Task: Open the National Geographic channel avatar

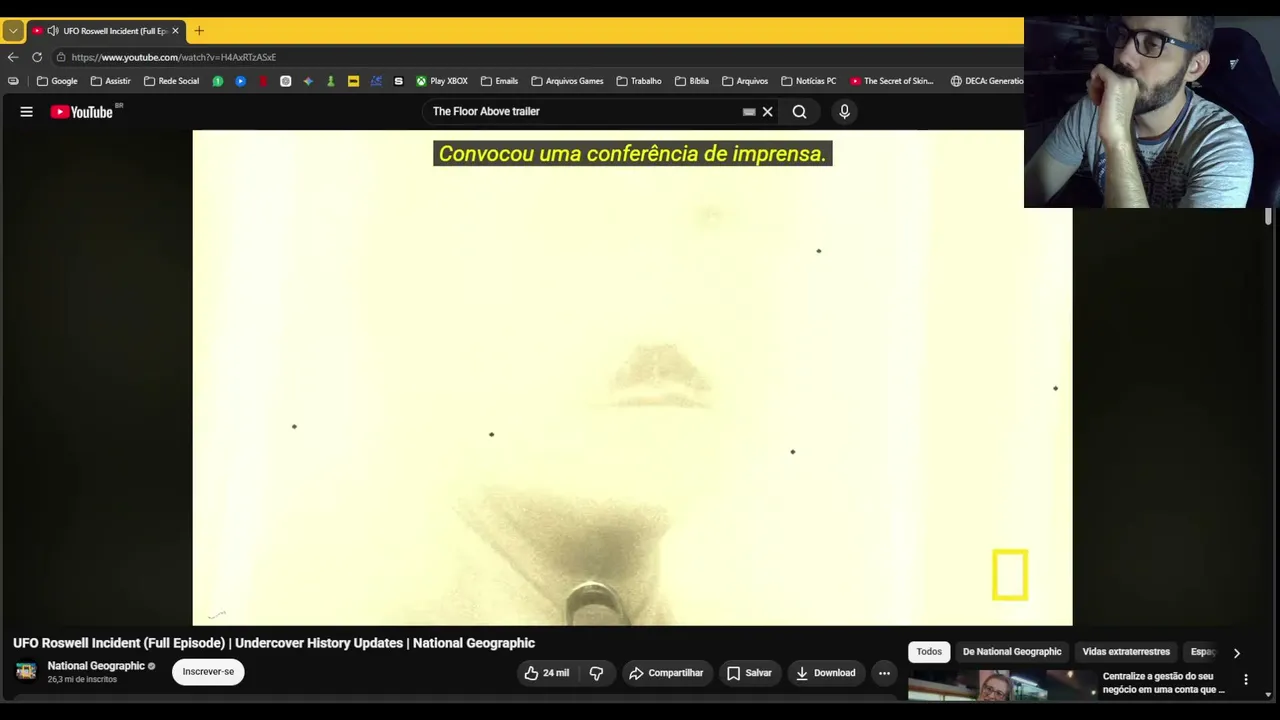Action: 26,671
